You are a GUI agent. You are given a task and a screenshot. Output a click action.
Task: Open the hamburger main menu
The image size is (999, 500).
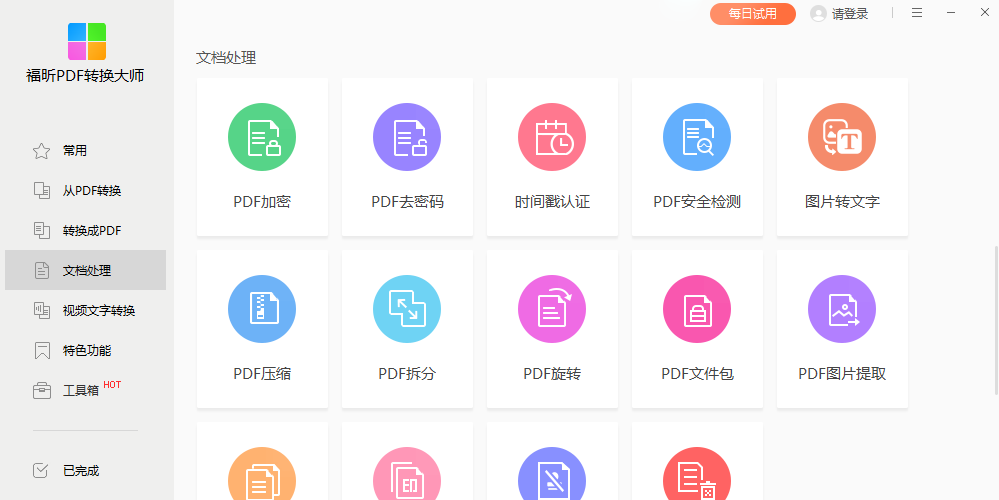(x=917, y=13)
